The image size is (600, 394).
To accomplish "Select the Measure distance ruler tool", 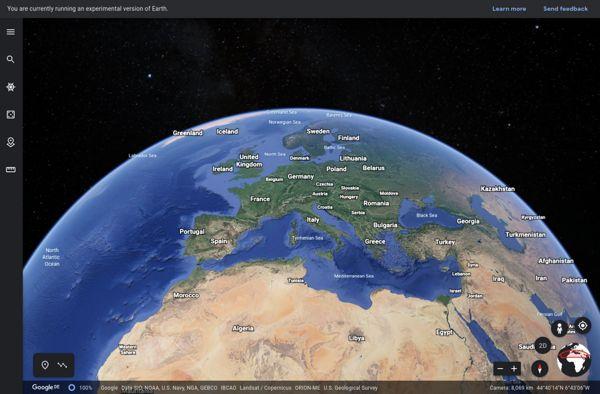I will pos(11,169).
